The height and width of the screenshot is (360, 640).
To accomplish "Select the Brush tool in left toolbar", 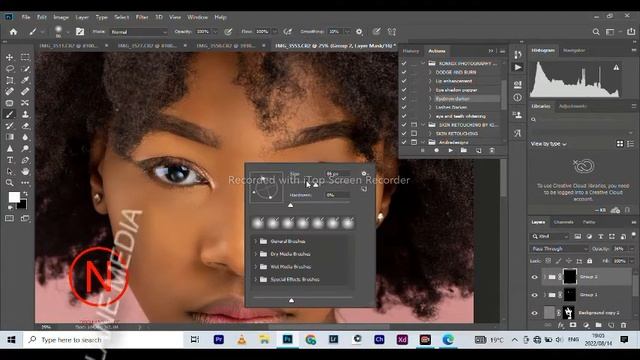I will click(9, 114).
